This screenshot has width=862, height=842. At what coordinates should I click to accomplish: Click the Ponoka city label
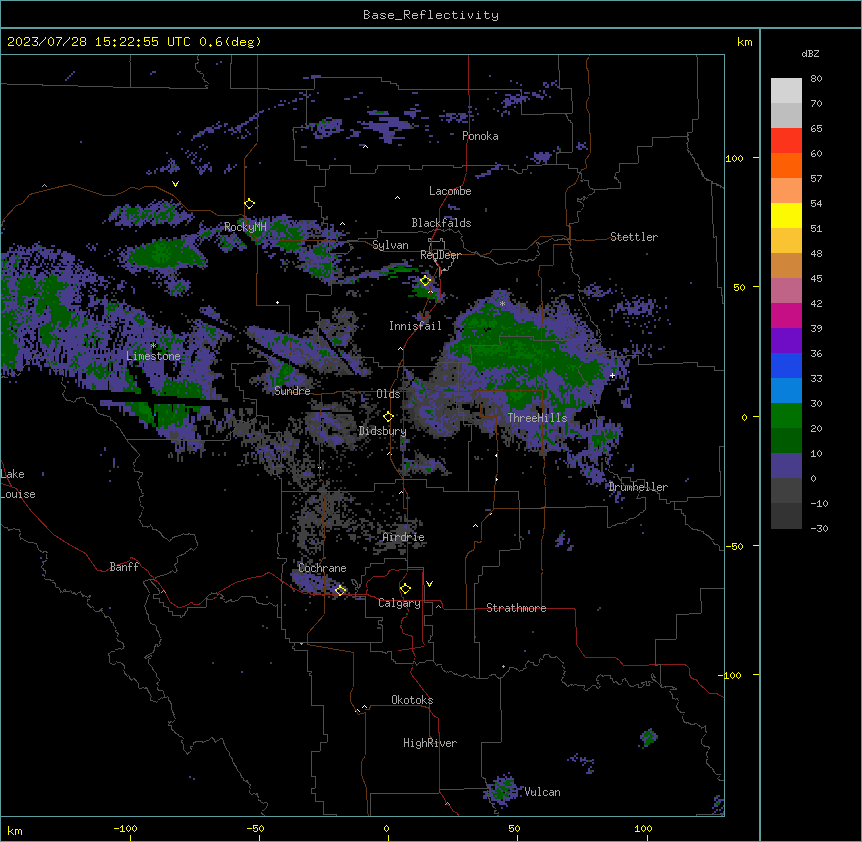(x=480, y=136)
